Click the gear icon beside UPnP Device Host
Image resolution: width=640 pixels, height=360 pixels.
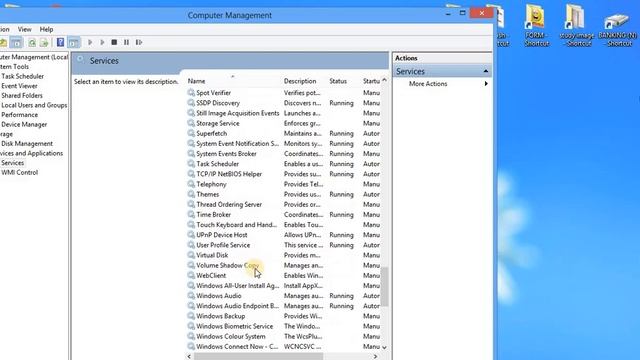[191, 235]
